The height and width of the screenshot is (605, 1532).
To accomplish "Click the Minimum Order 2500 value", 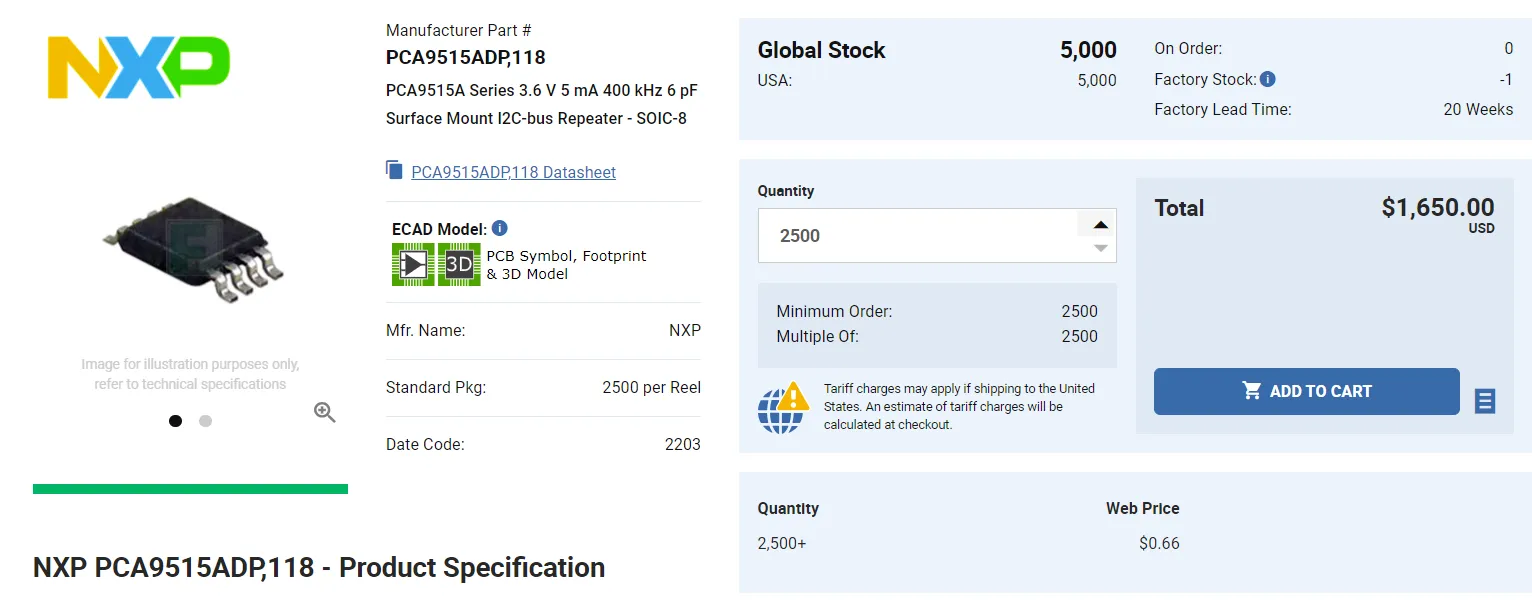I will pyautogui.click(x=1079, y=311).
